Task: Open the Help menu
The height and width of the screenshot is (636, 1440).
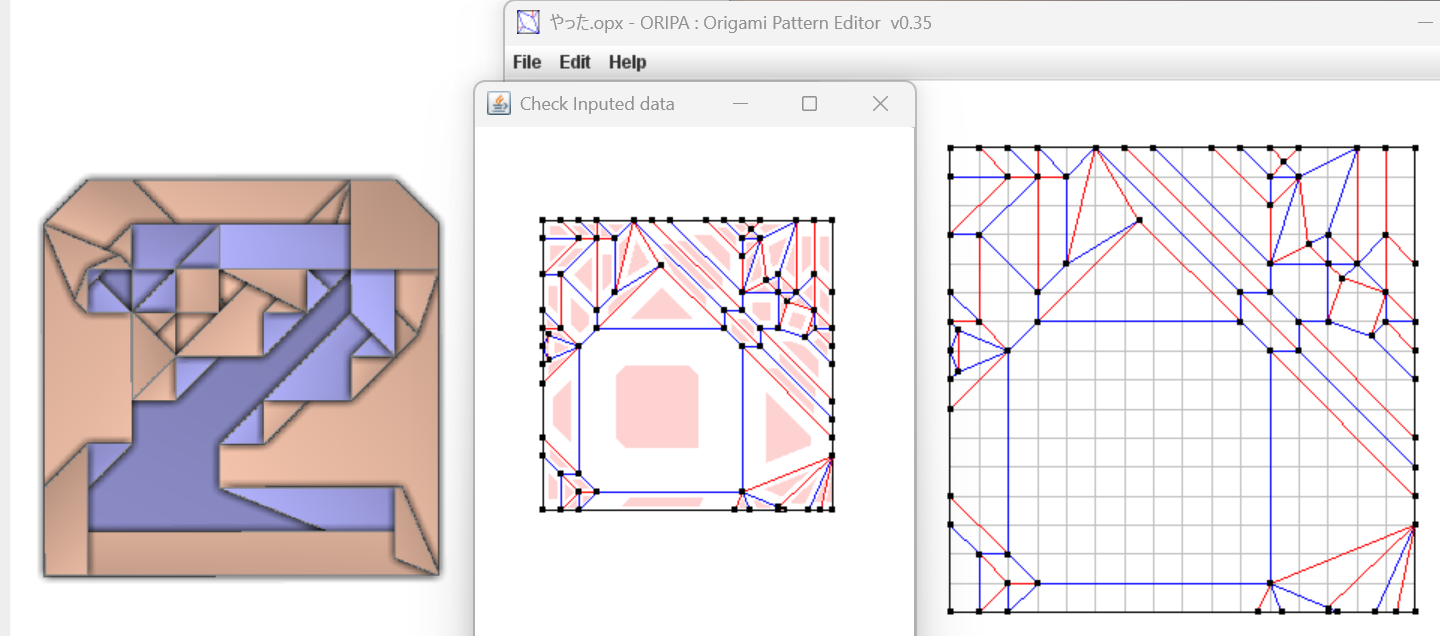Action: pyautogui.click(x=627, y=62)
